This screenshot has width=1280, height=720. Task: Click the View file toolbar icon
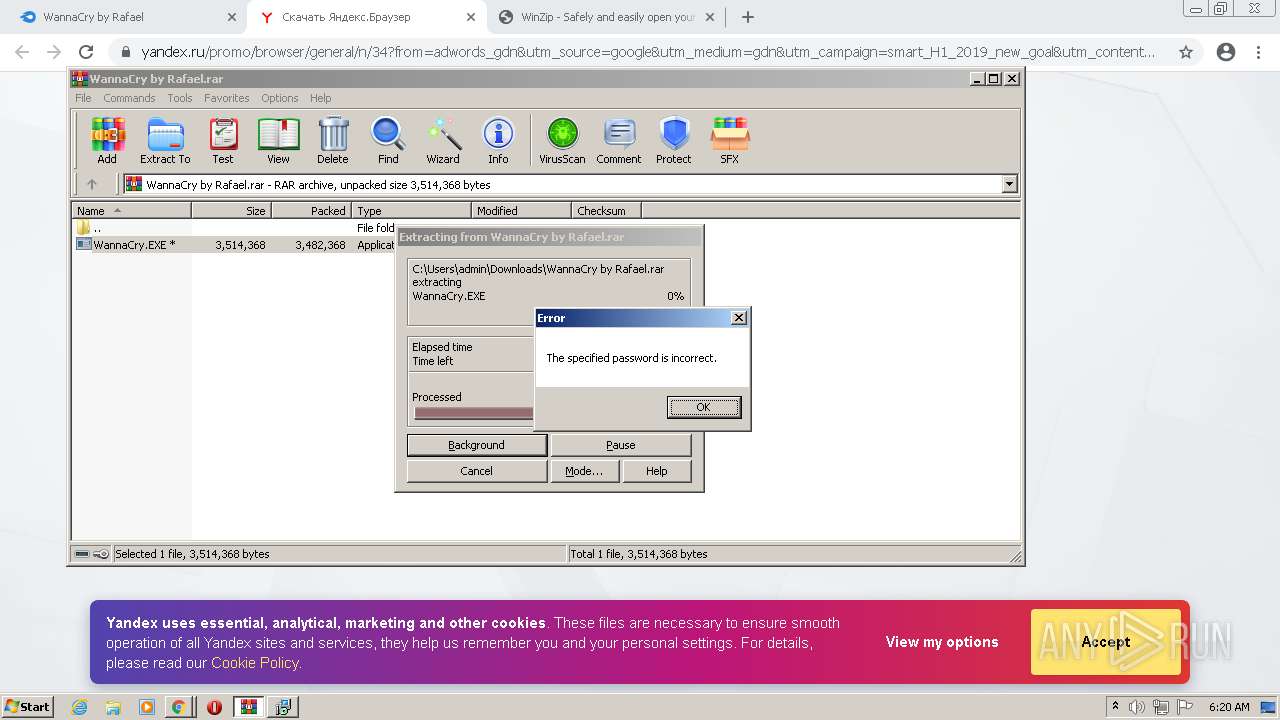(x=278, y=140)
